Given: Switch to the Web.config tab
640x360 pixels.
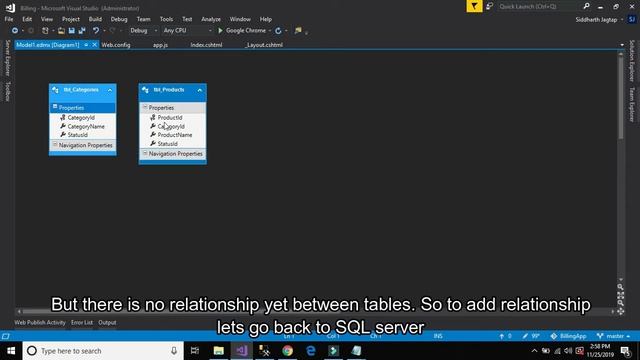Looking at the screenshot, I should 116,45.
